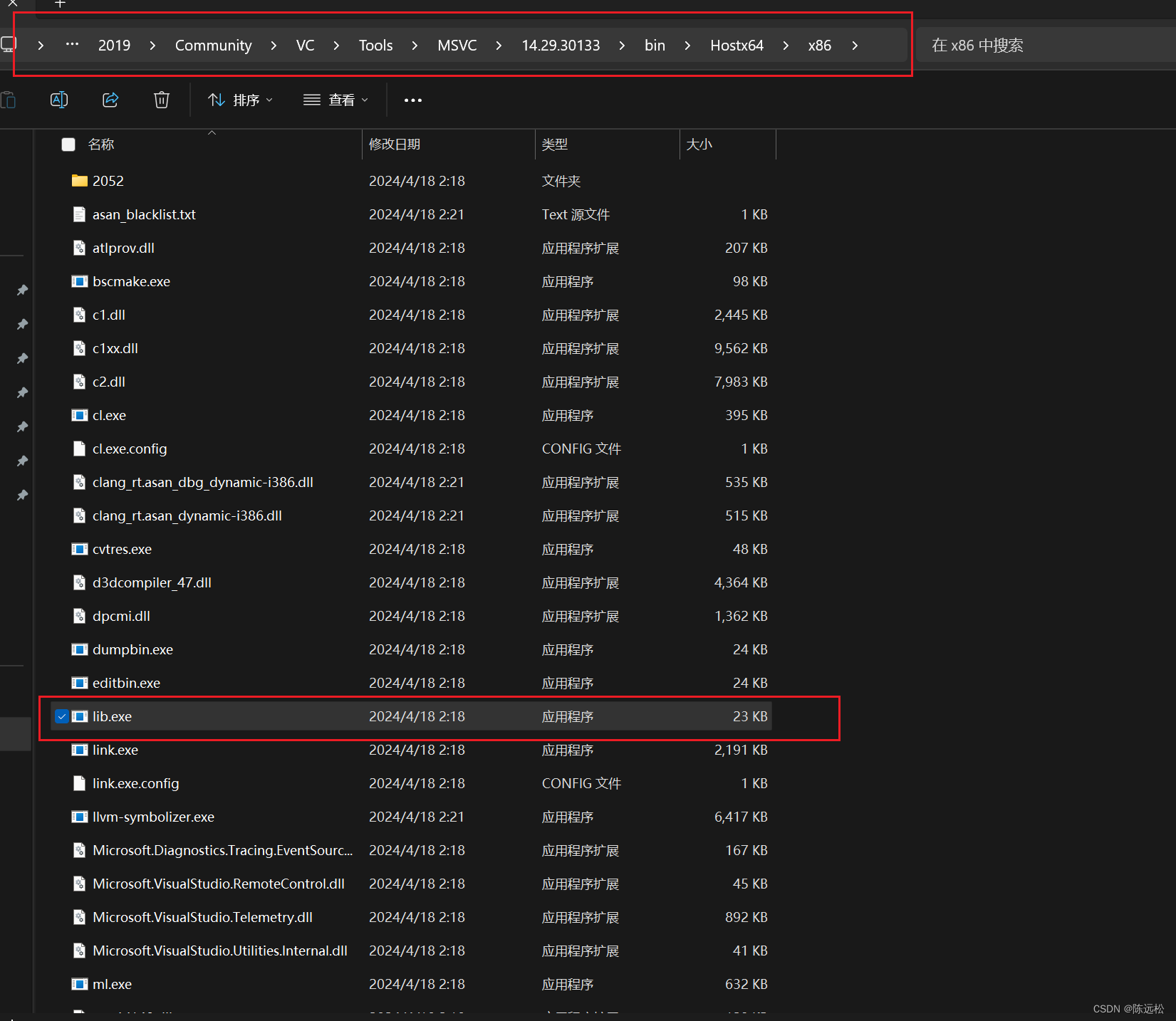1176x1021 pixels.
Task: Sort by 名称 column header
Action: click(x=100, y=145)
